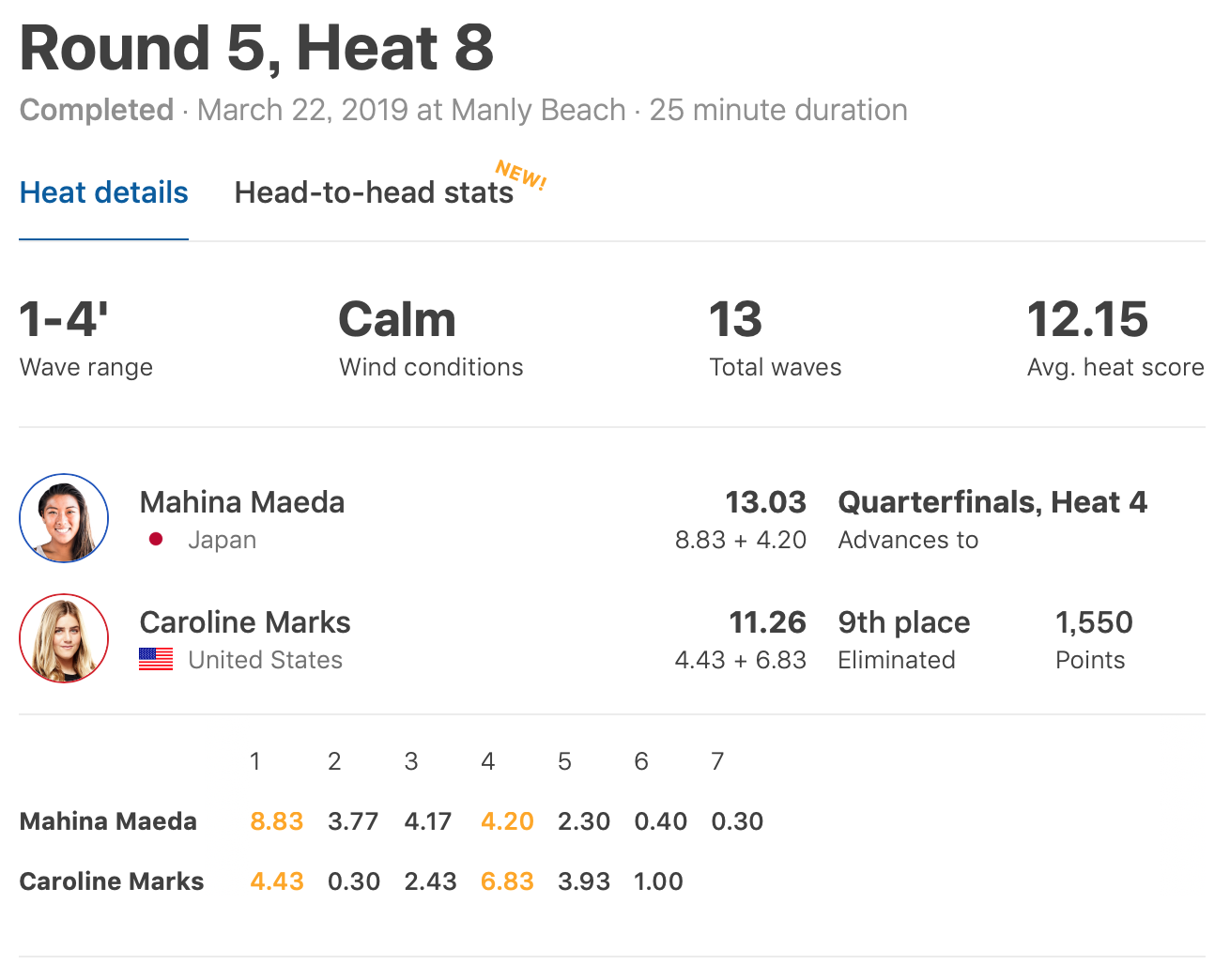1230x980 pixels.
Task: Click the 1,550 Points value
Action: pyautogui.click(x=1094, y=622)
